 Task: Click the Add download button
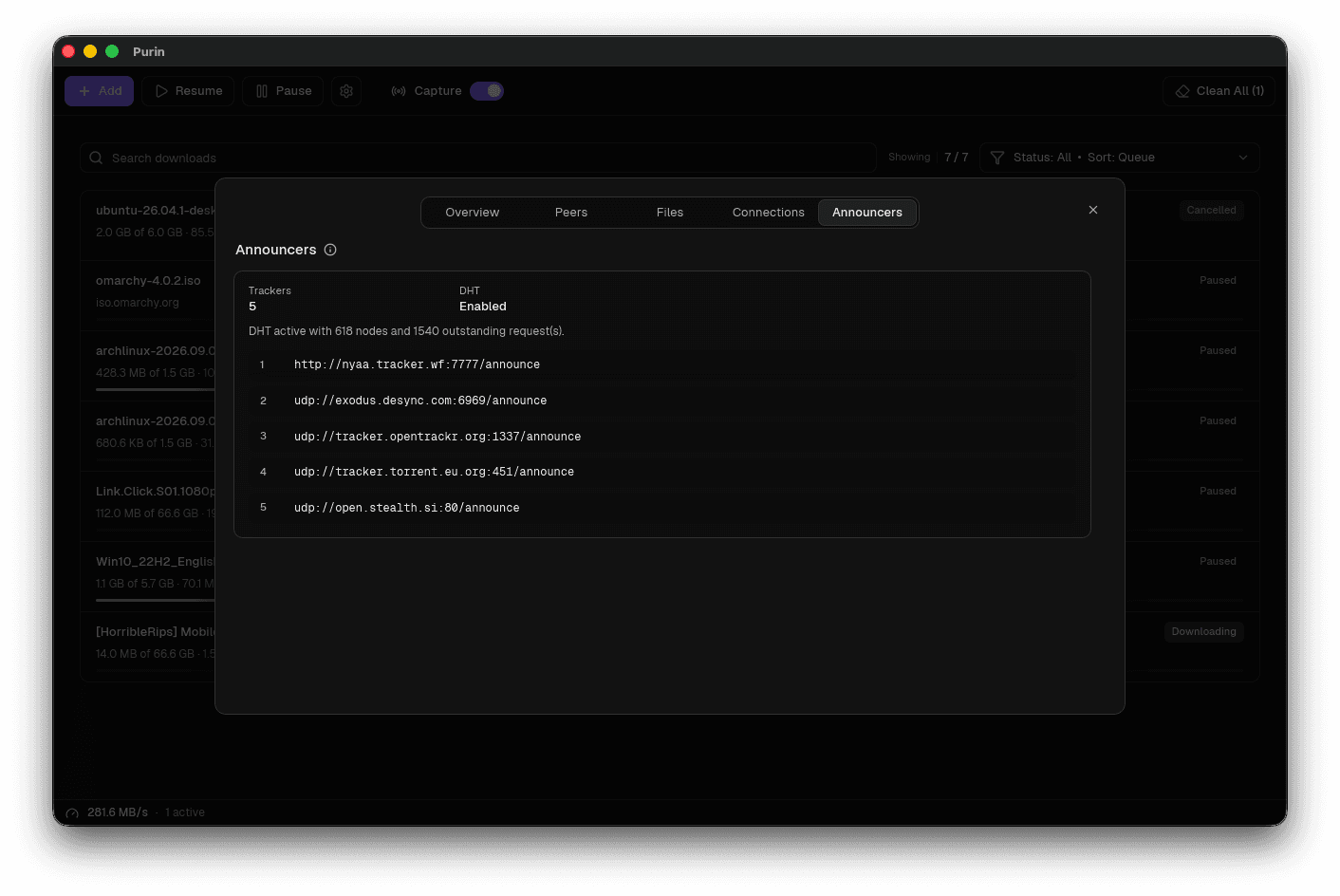[100, 91]
